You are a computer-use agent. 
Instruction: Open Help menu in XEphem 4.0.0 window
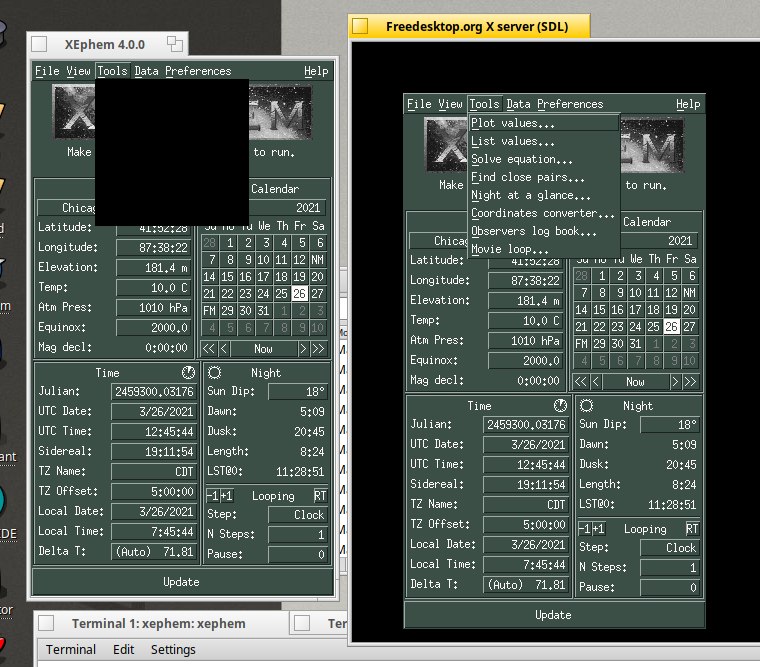point(316,71)
